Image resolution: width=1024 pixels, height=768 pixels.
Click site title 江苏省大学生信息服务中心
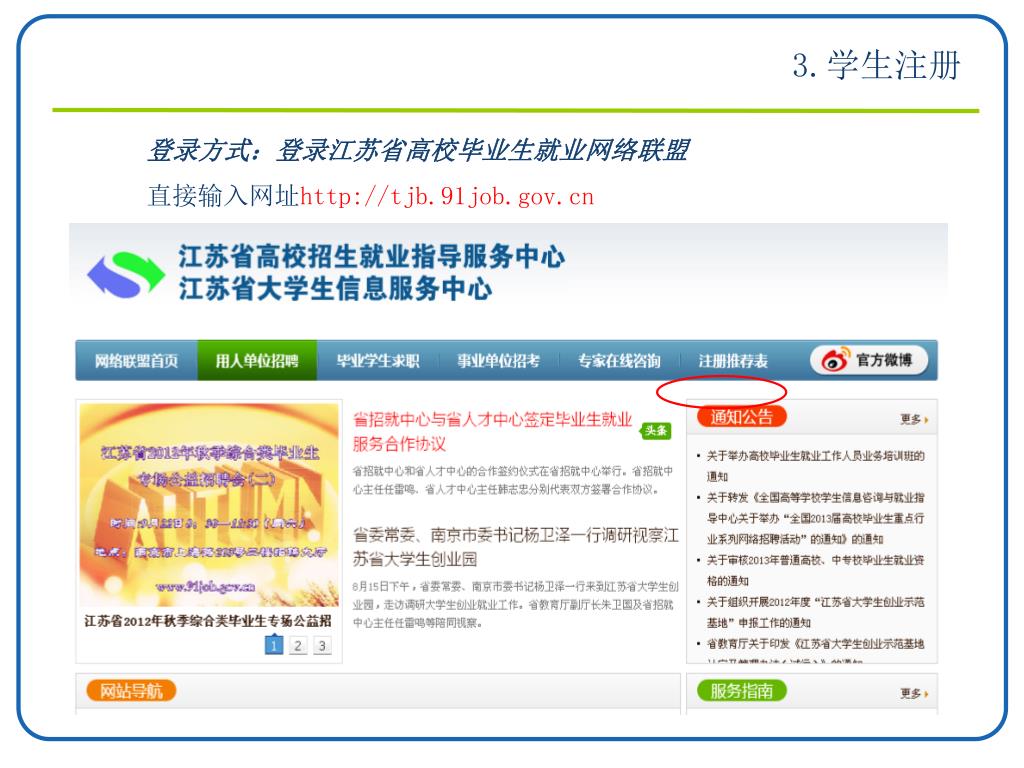pos(335,288)
